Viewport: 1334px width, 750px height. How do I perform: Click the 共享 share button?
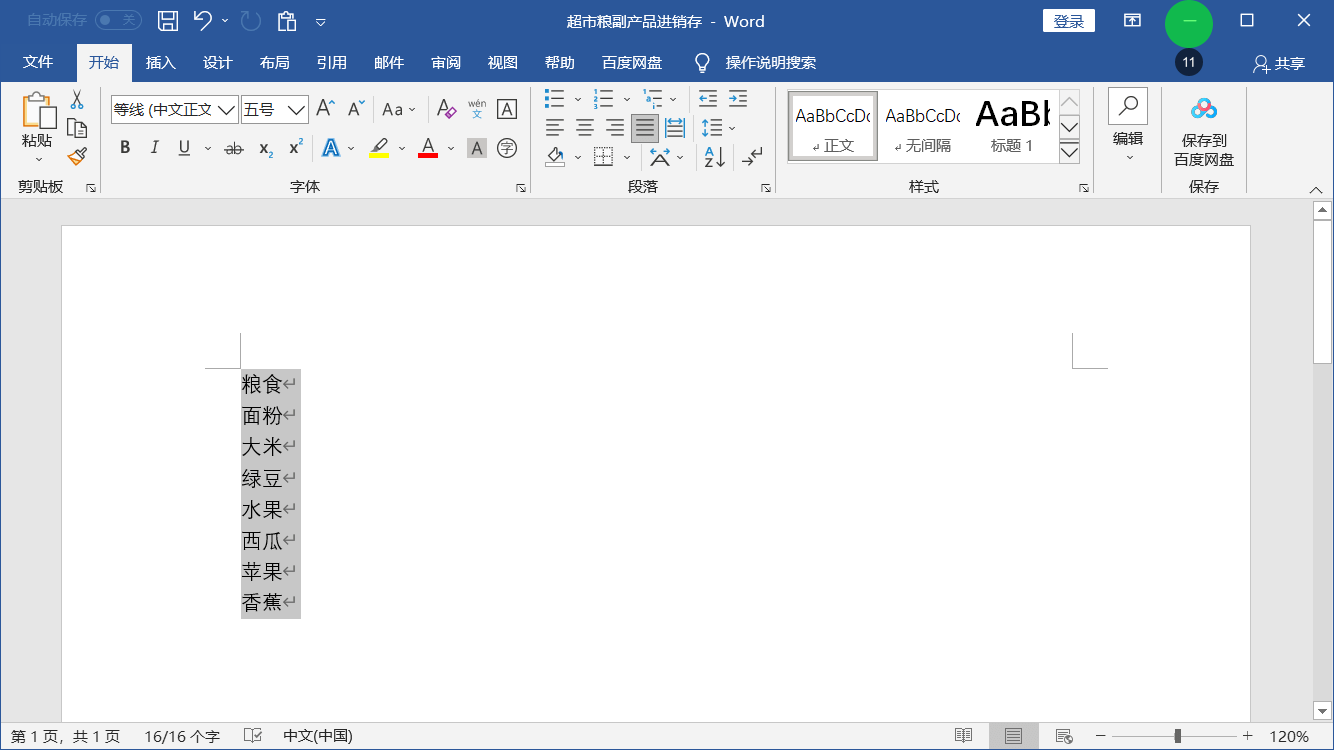[1279, 63]
